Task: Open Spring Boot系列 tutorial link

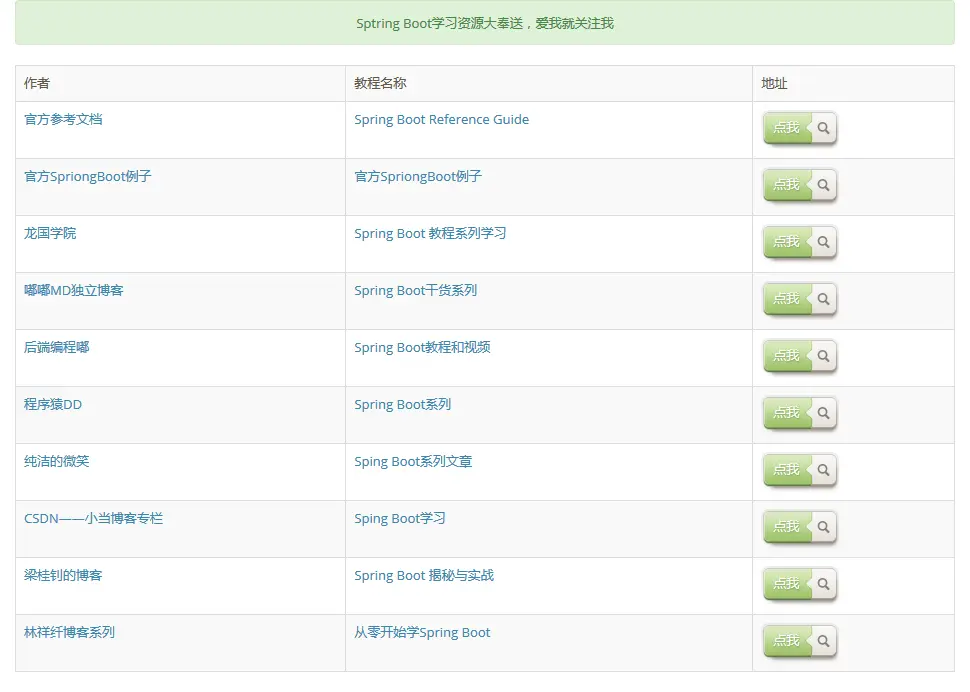Action: point(402,404)
